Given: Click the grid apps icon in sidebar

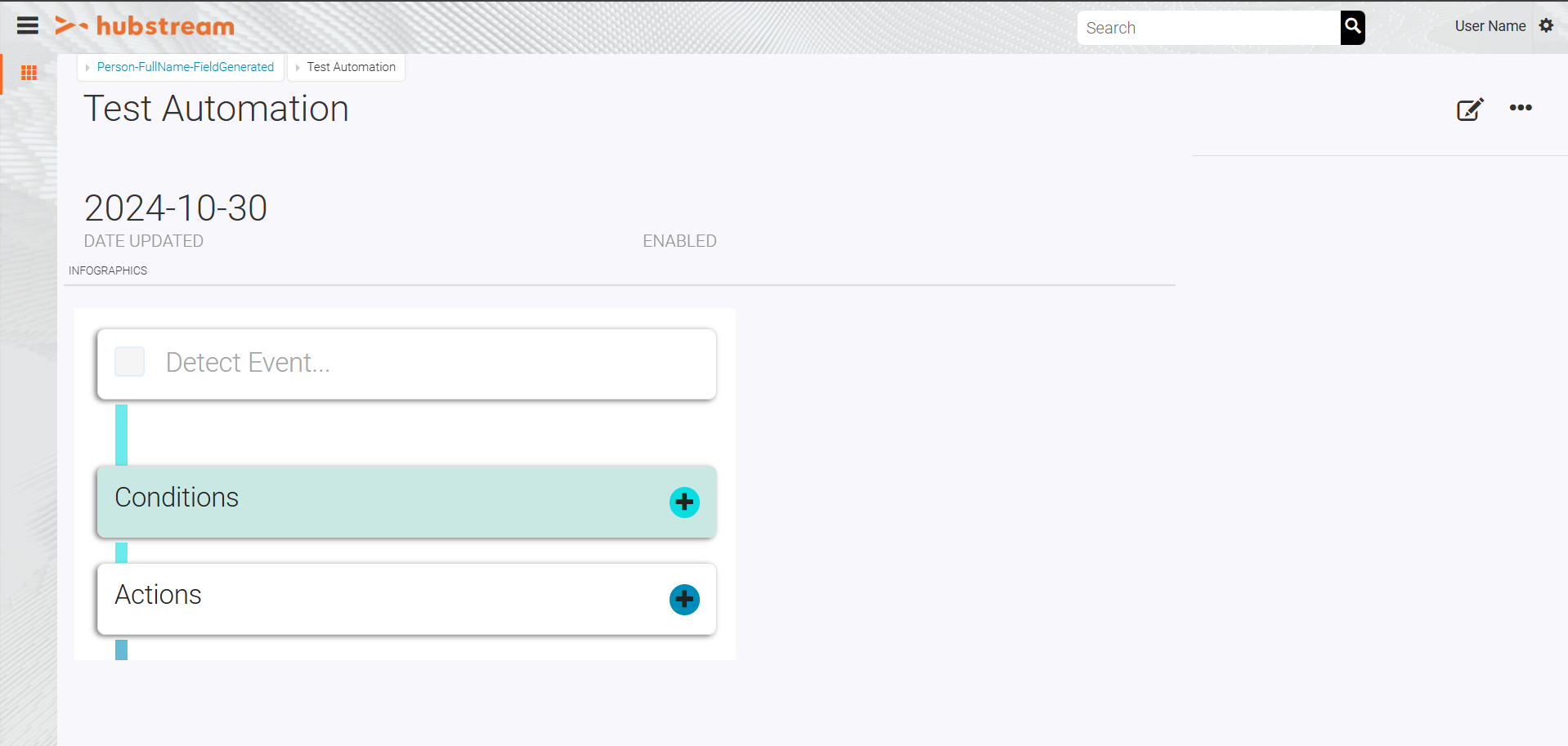Looking at the screenshot, I should pos(29,73).
